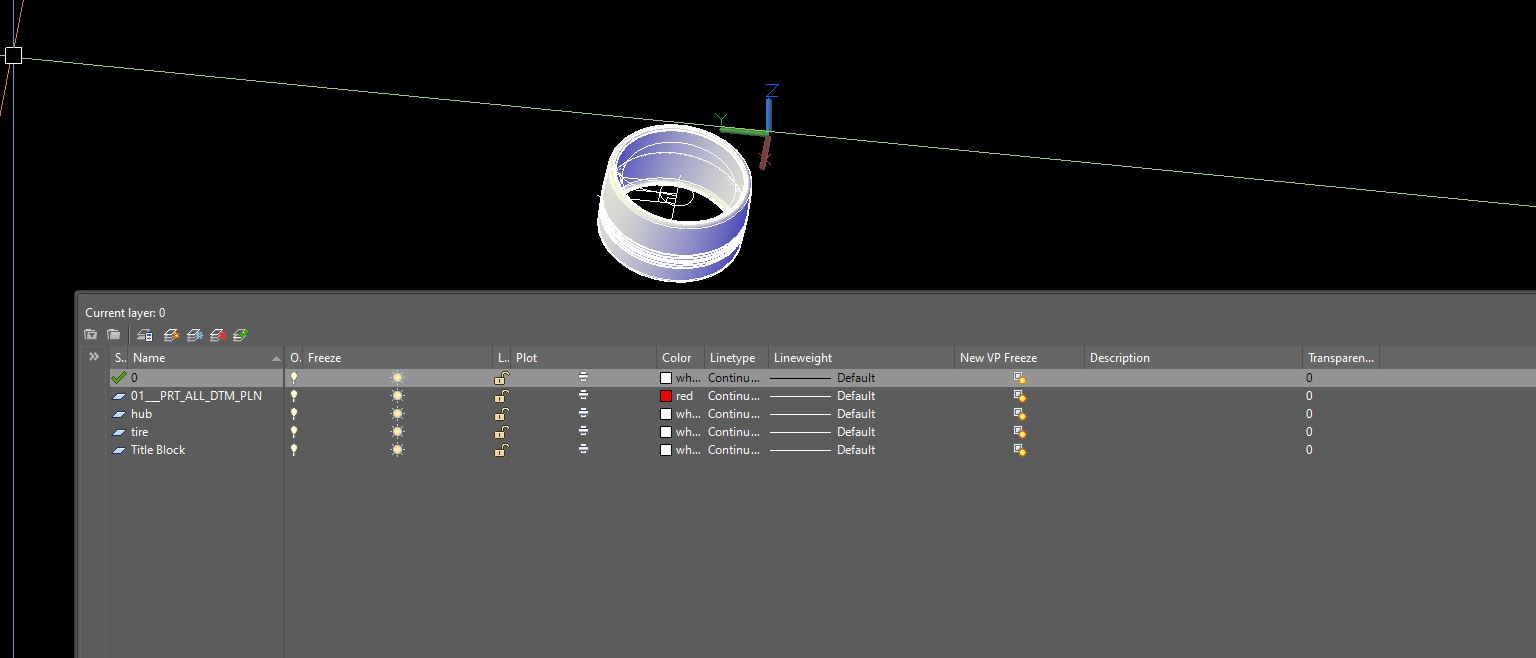Toggle plot for the 01__PRT_ALL_DTM_PLN layer

pyautogui.click(x=581, y=395)
